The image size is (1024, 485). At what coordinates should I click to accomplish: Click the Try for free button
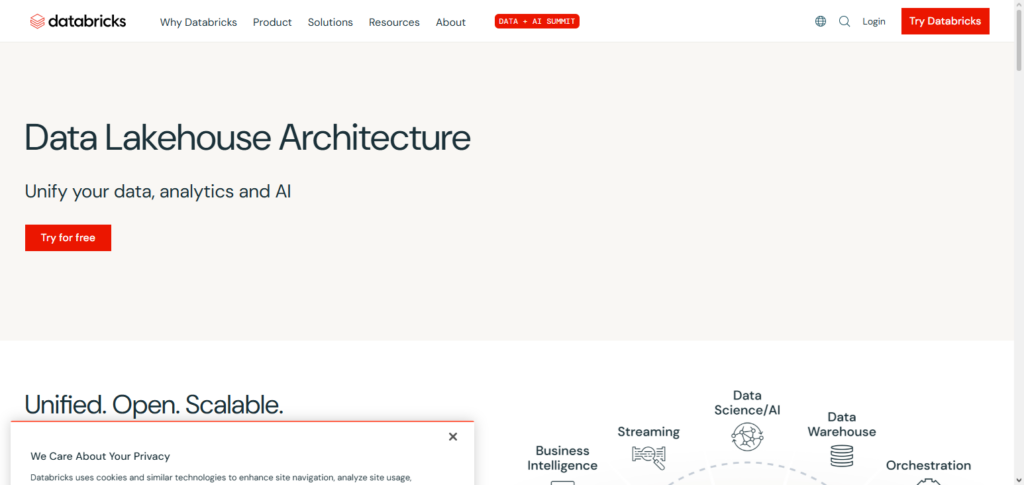coord(68,238)
